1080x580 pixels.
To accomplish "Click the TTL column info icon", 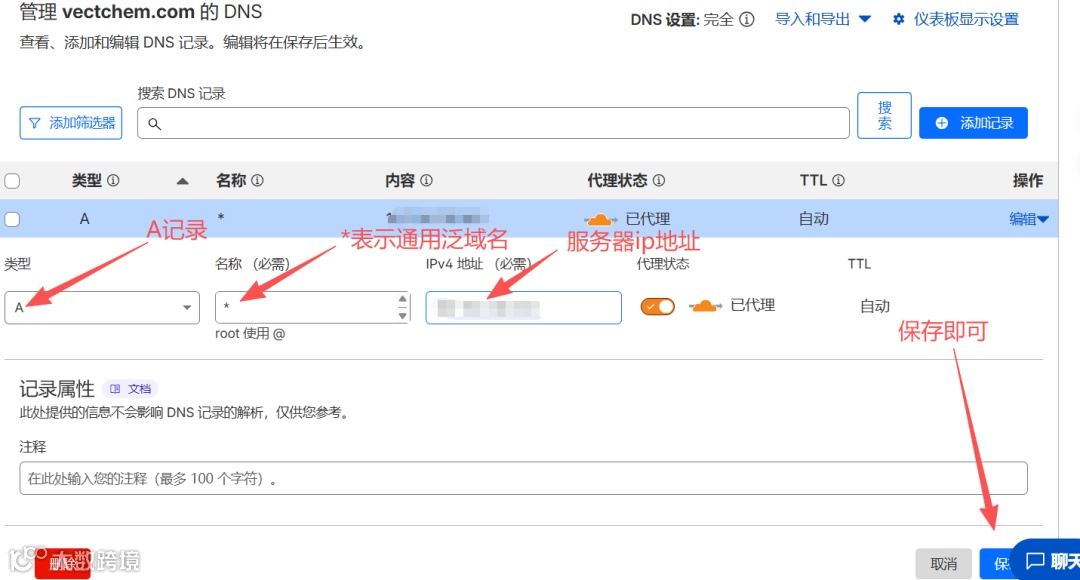I will point(838,180).
